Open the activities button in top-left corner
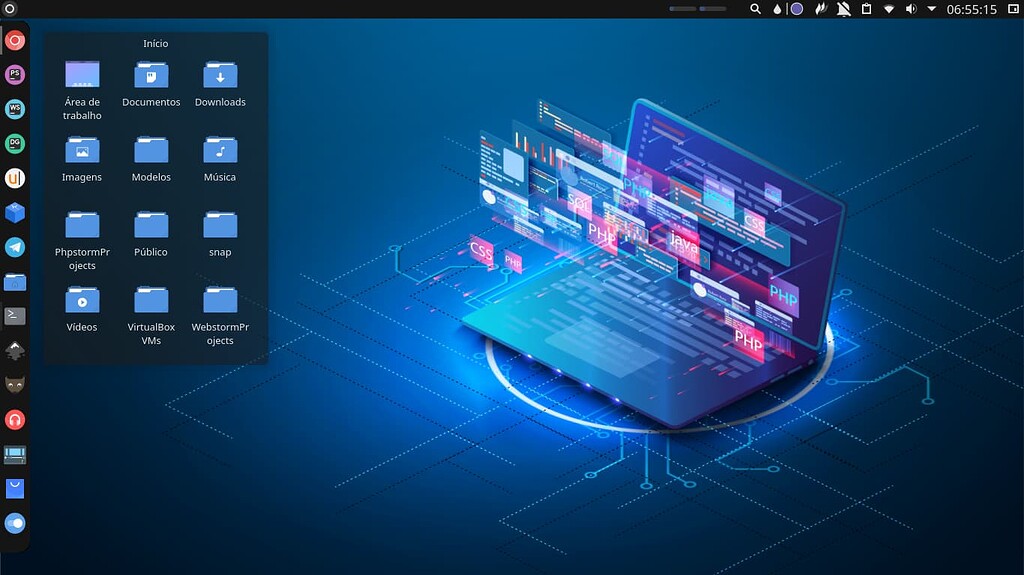Viewport: 1024px width, 575px height. [x=9, y=9]
